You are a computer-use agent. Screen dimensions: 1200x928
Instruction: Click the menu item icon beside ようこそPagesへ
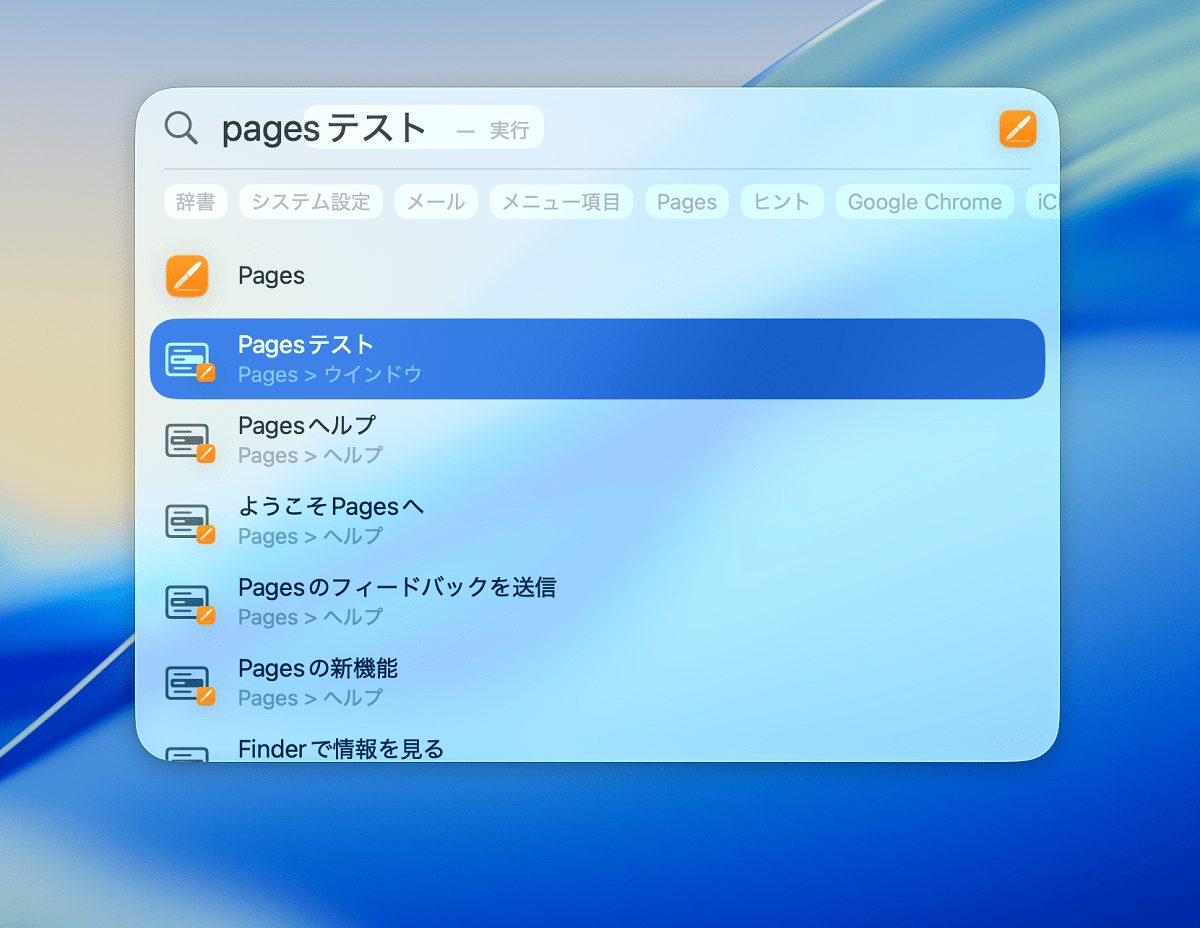click(189, 522)
